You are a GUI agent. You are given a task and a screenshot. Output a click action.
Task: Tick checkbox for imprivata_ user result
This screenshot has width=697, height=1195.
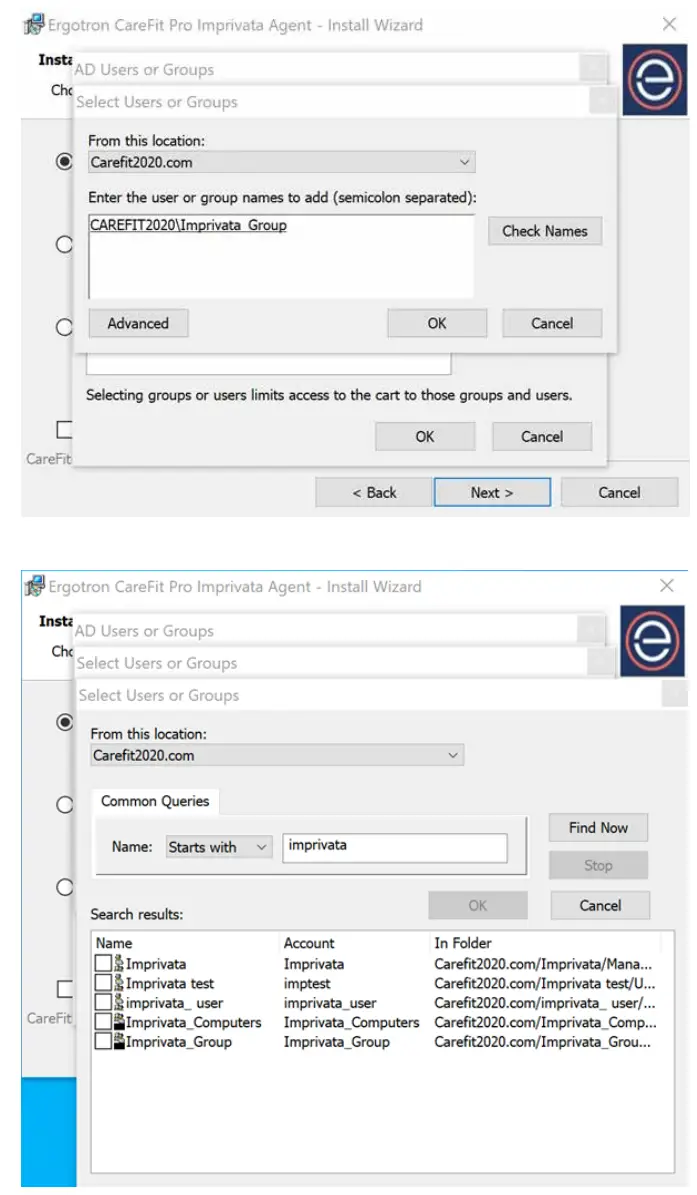pyautogui.click(x=103, y=1003)
